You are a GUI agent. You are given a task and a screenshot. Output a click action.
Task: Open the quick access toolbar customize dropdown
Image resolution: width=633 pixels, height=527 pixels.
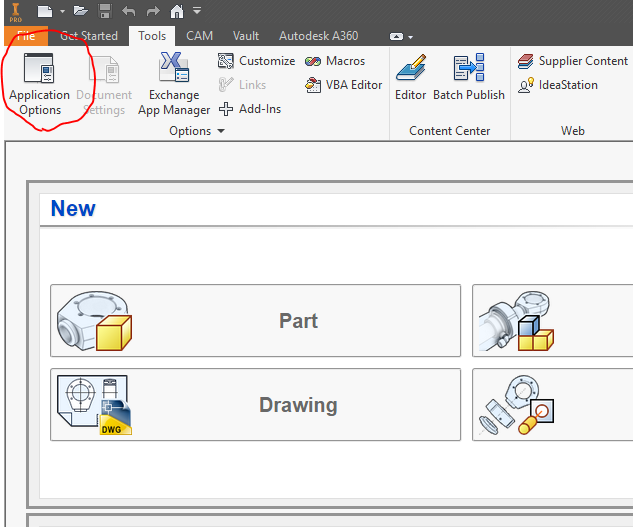click(x=197, y=10)
